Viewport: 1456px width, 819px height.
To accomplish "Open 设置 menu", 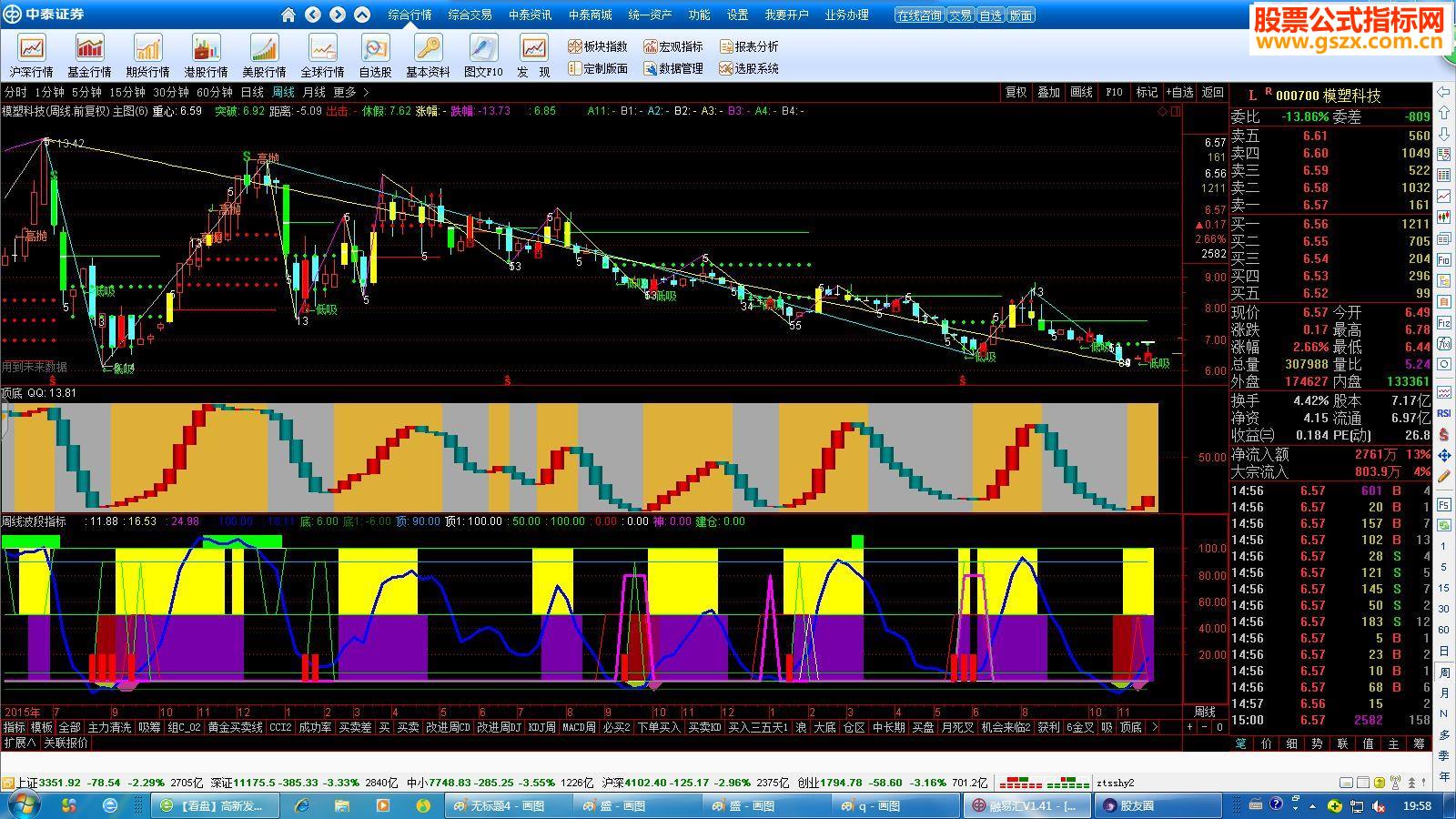I will 737,15.
